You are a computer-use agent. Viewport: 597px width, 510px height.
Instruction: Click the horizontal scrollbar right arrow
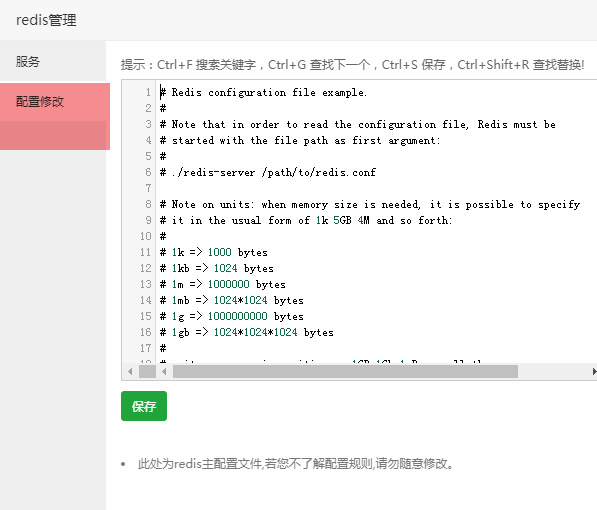point(594,371)
